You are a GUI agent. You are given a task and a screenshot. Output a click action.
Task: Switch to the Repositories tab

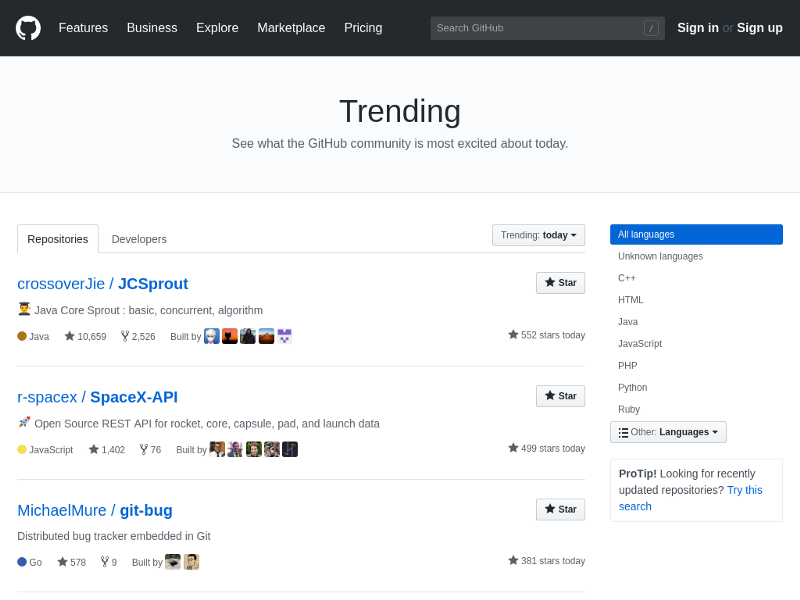coord(58,239)
